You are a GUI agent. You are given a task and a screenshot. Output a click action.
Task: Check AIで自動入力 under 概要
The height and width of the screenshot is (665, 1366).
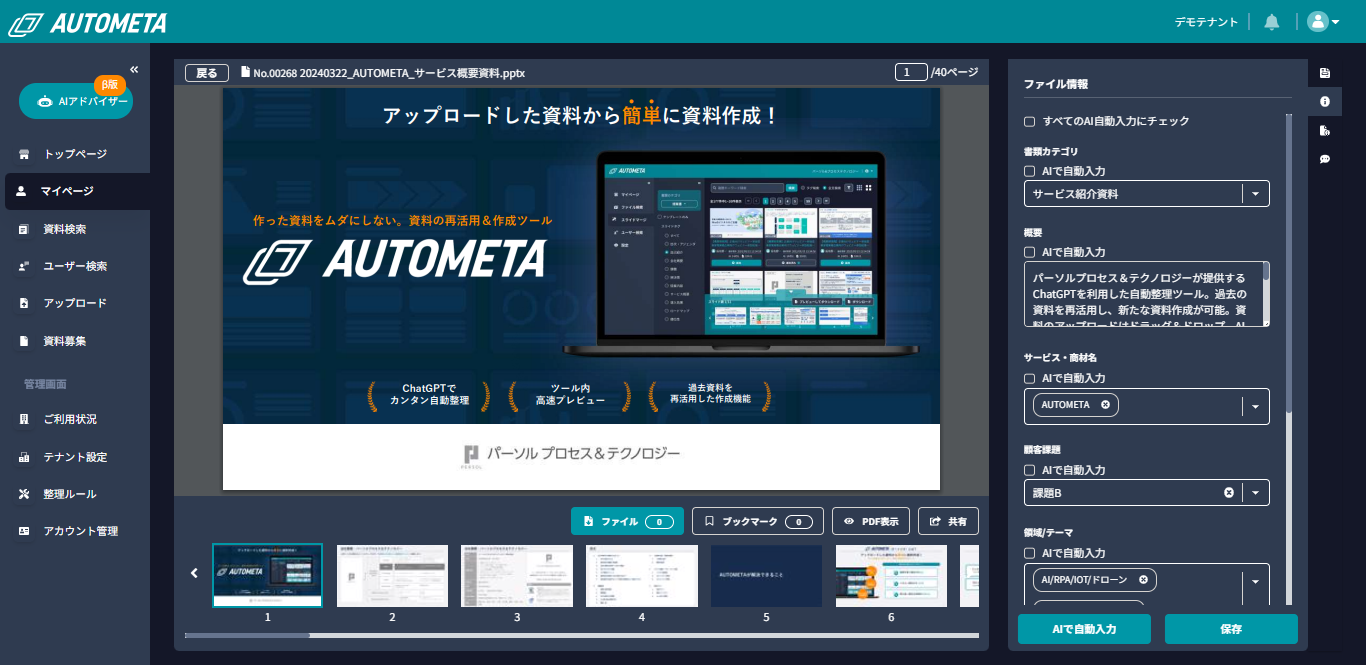point(1030,252)
